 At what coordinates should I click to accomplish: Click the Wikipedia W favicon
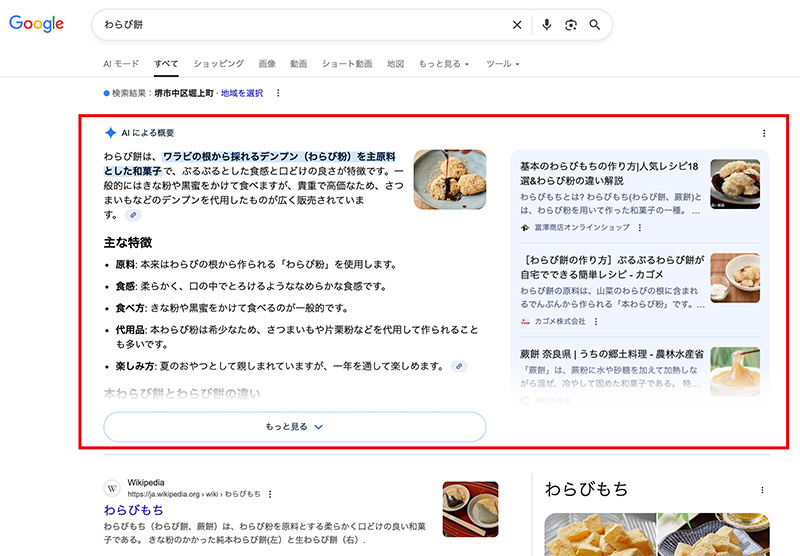pyautogui.click(x=112, y=488)
